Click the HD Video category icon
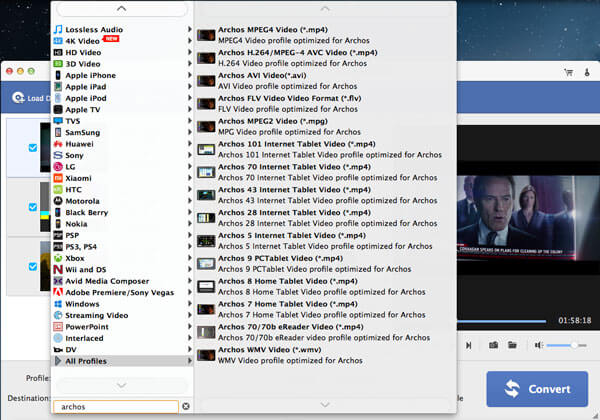 [x=58, y=52]
